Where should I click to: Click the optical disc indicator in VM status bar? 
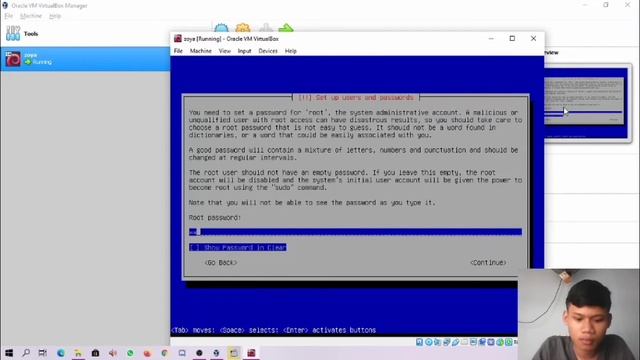429,342
